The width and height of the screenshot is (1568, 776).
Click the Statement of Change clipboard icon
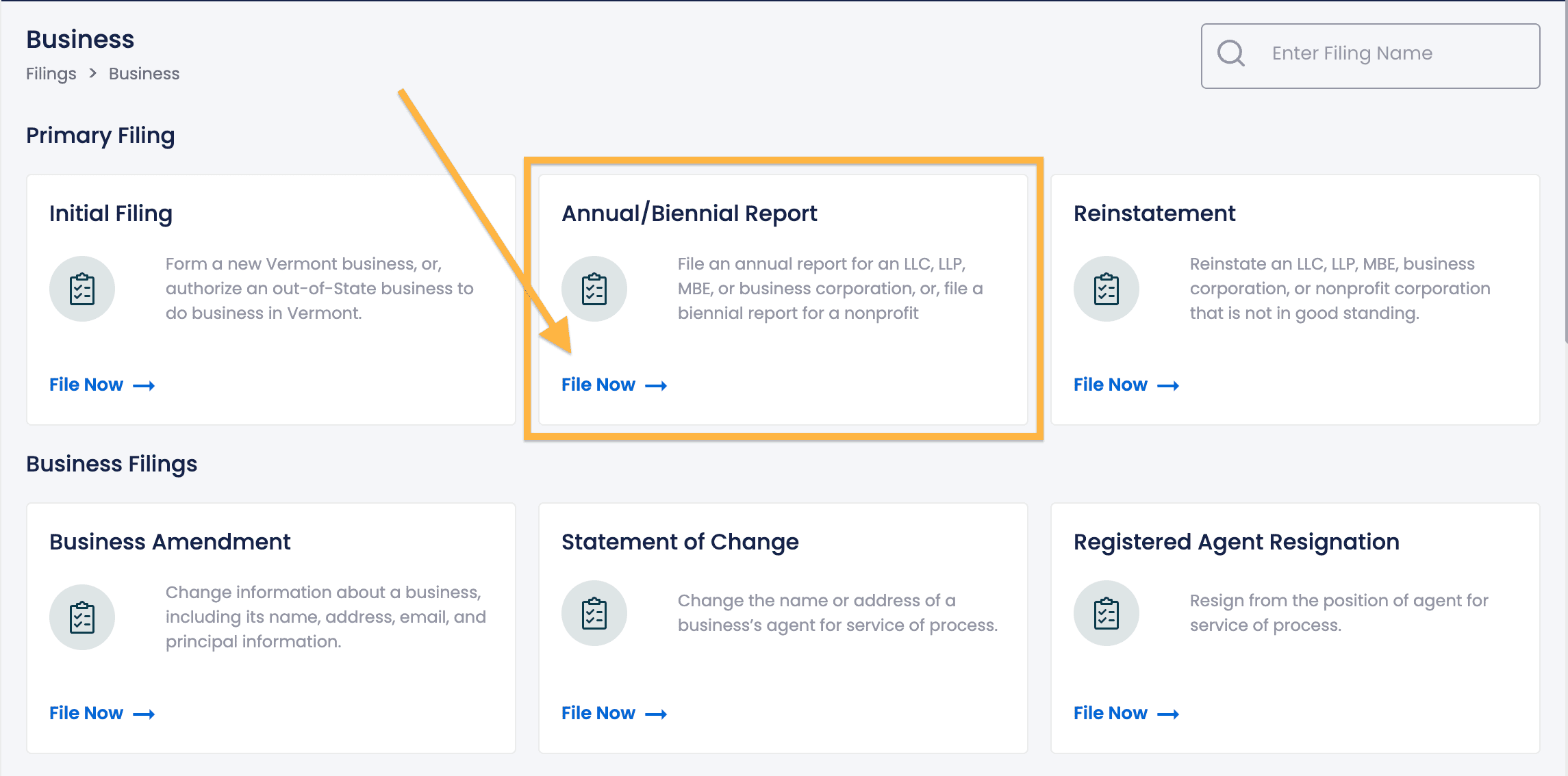[594, 613]
